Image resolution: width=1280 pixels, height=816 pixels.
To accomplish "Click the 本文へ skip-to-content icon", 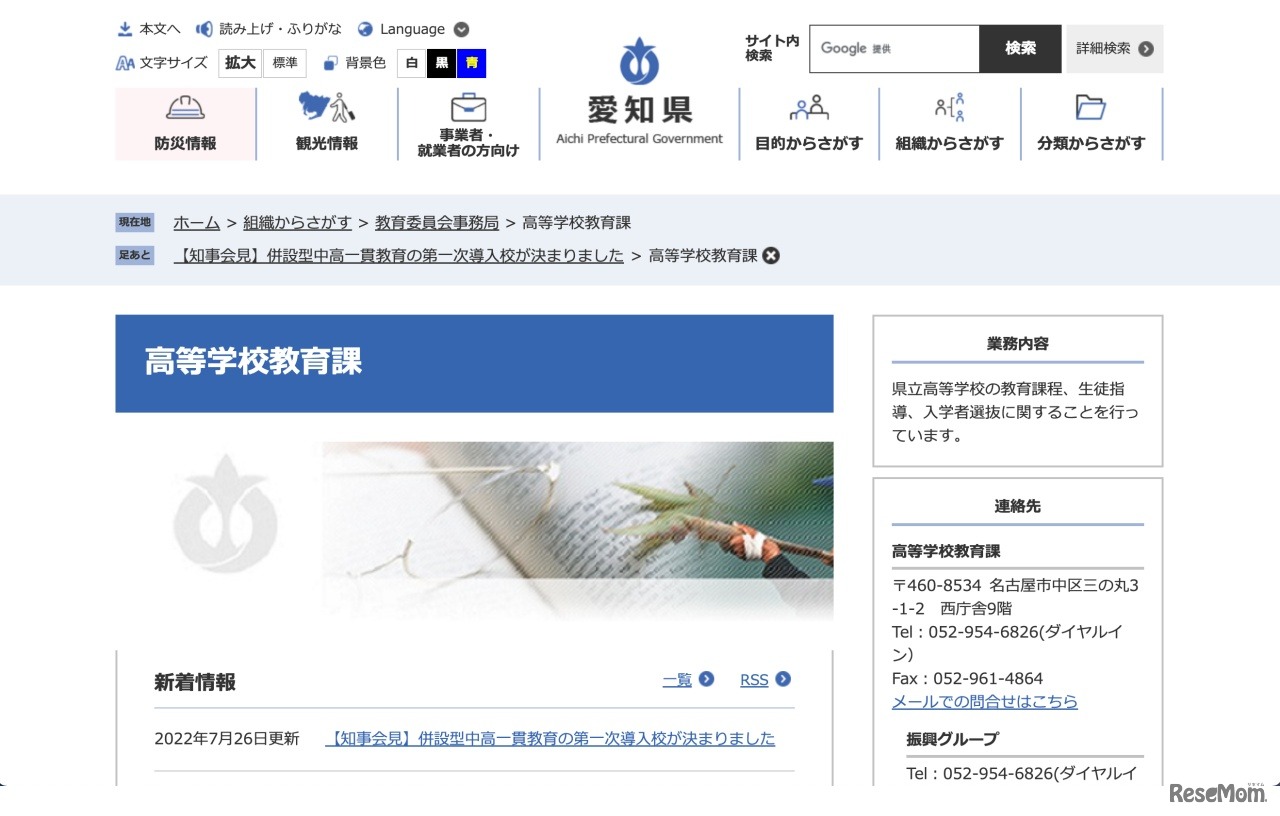I will [125, 28].
